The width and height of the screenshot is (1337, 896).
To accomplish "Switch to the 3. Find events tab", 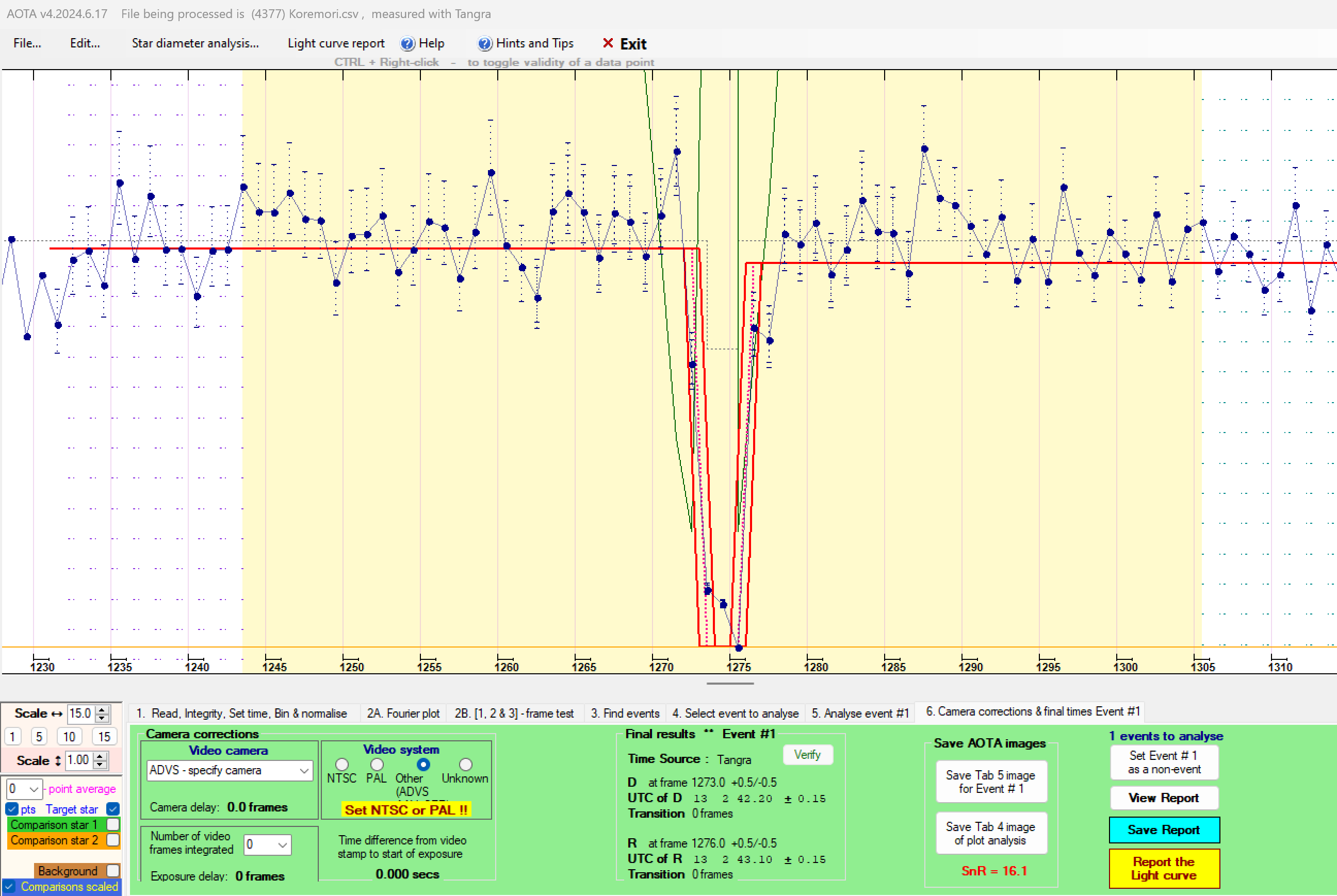I will tap(625, 713).
